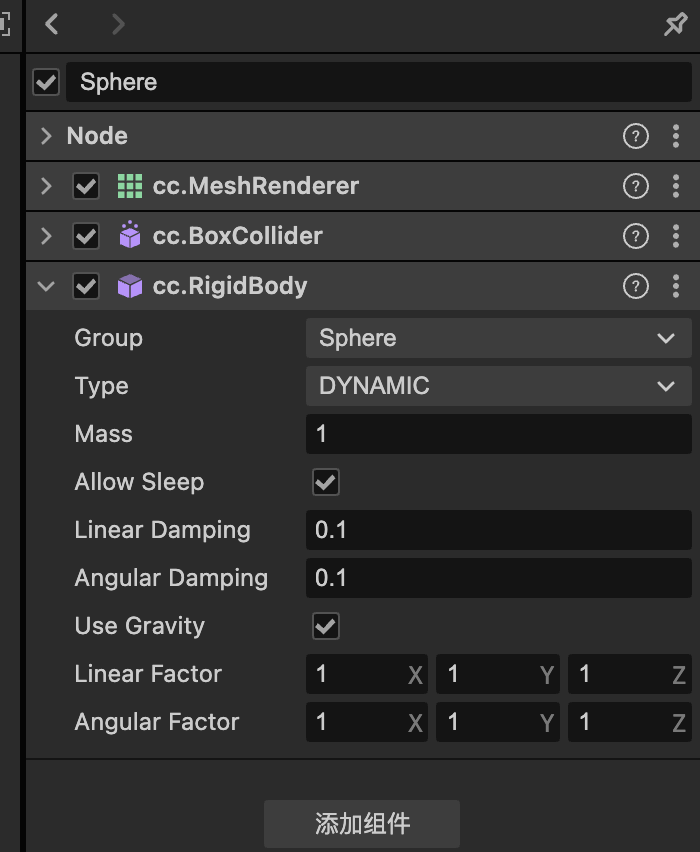Open cc.RigidBody three-dot options menu
This screenshot has height=852, width=700.
pyautogui.click(x=677, y=287)
